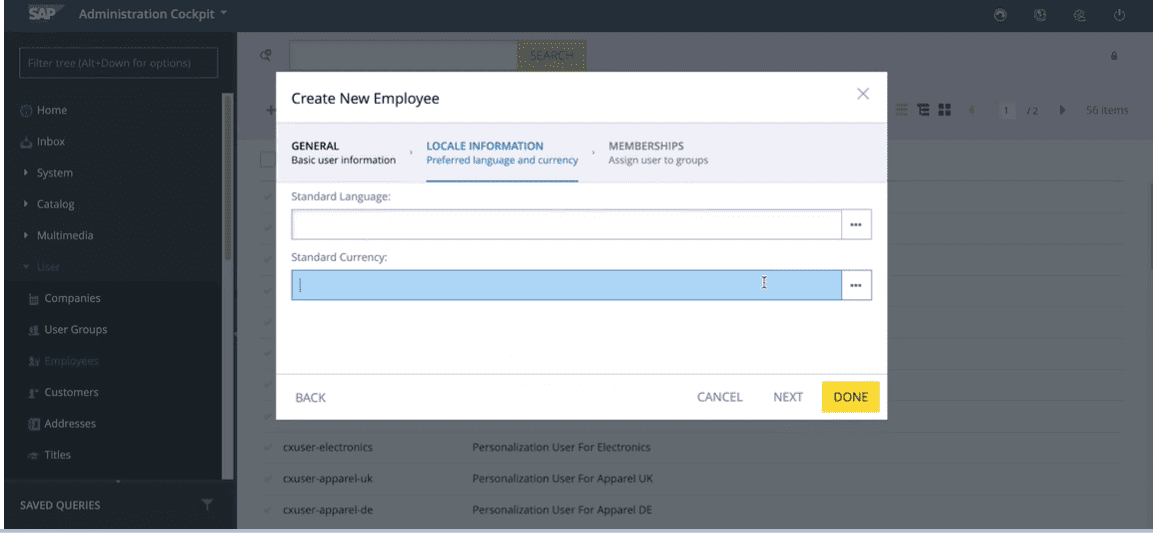This screenshot has height=533, width=1153.
Task: Go to the General wizard step
Action: (343, 152)
